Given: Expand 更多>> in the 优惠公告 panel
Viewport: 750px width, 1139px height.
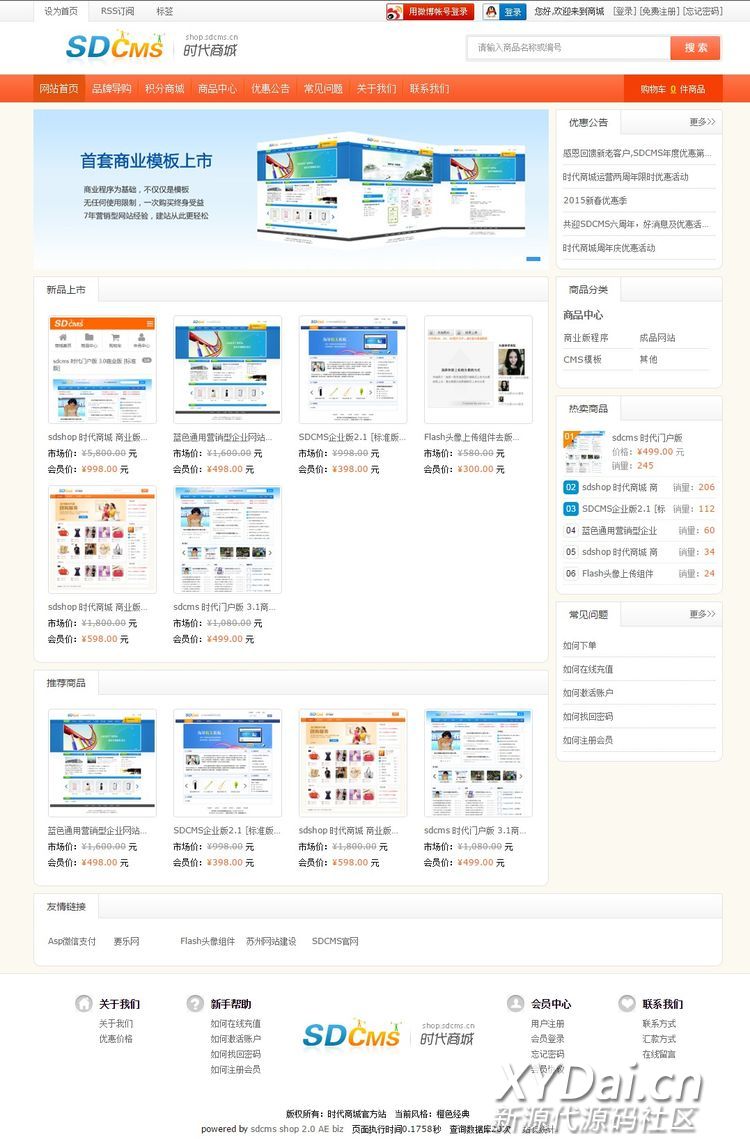Looking at the screenshot, I should pos(702,122).
